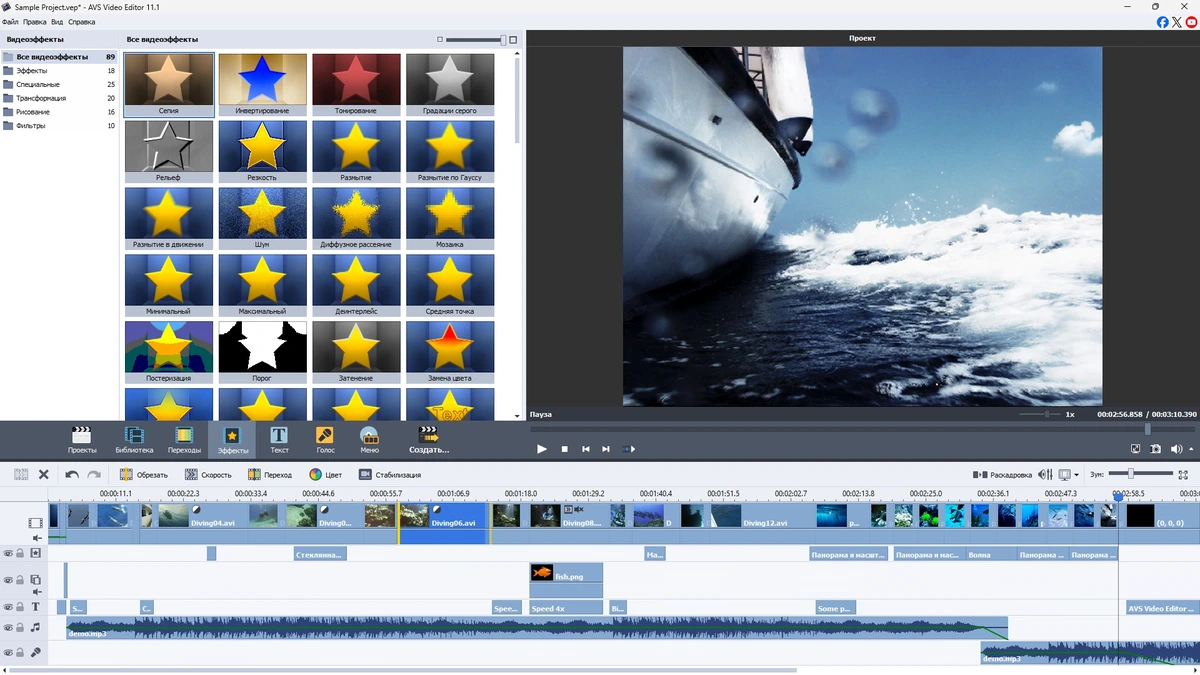Image resolution: width=1200 pixels, height=675 pixels.
Task: Toggle visibility of the video effects track
Action: point(8,553)
